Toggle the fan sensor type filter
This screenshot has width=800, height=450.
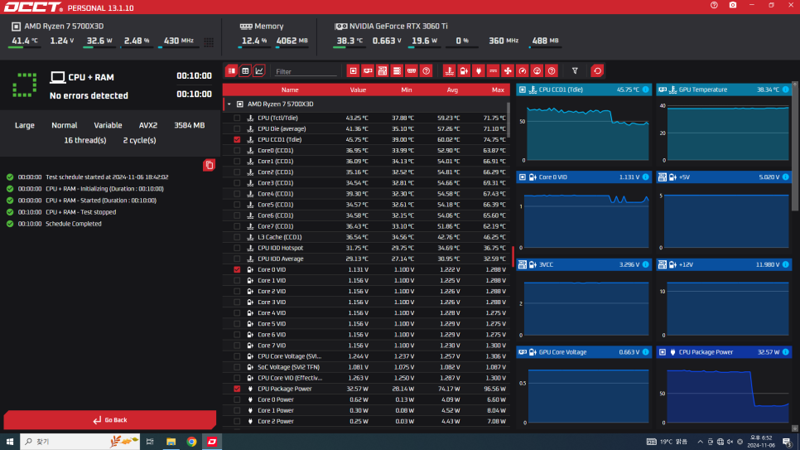click(x=508, y=71)
